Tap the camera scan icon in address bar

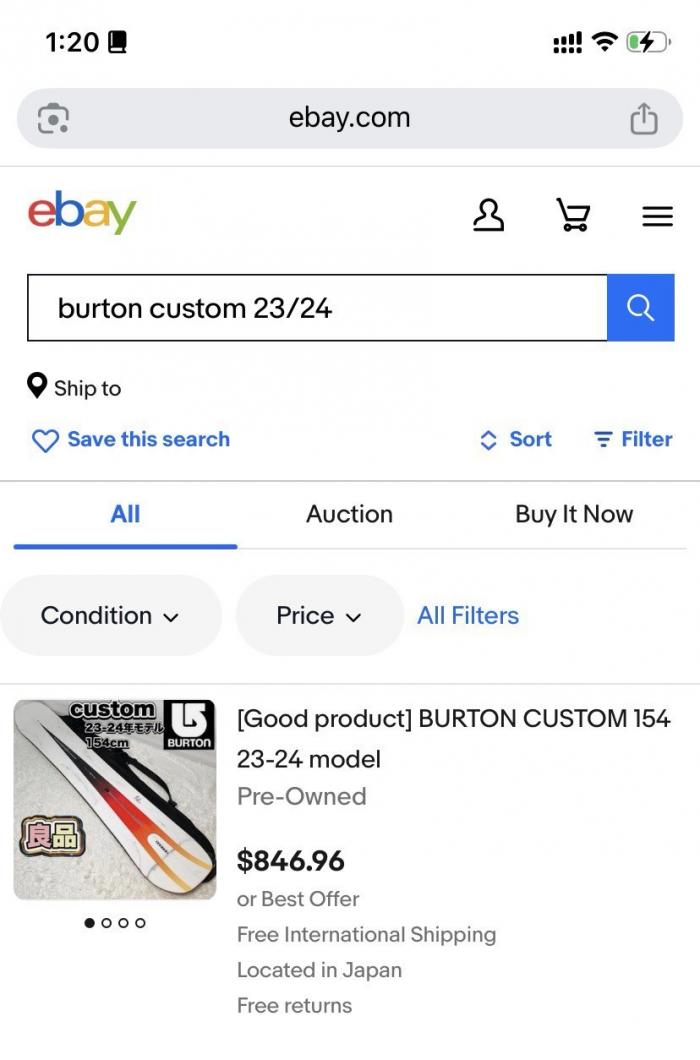(53, 119)
